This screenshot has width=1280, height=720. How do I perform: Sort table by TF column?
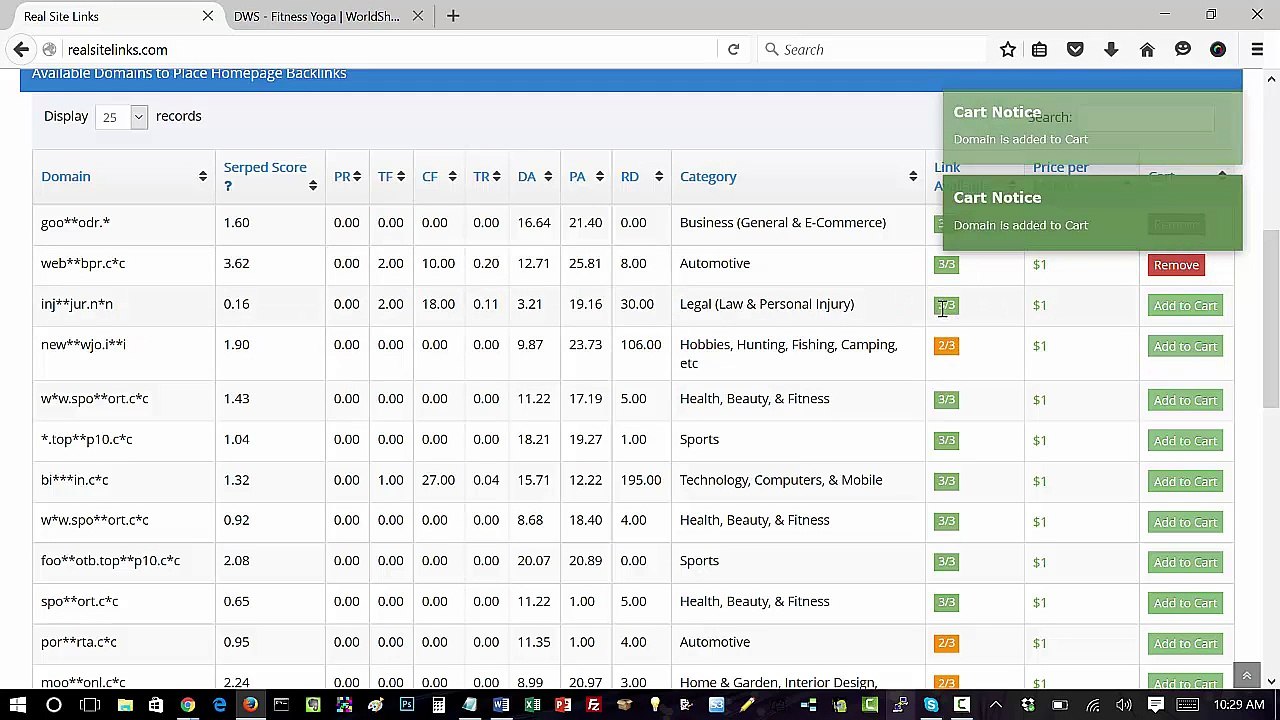391,176
